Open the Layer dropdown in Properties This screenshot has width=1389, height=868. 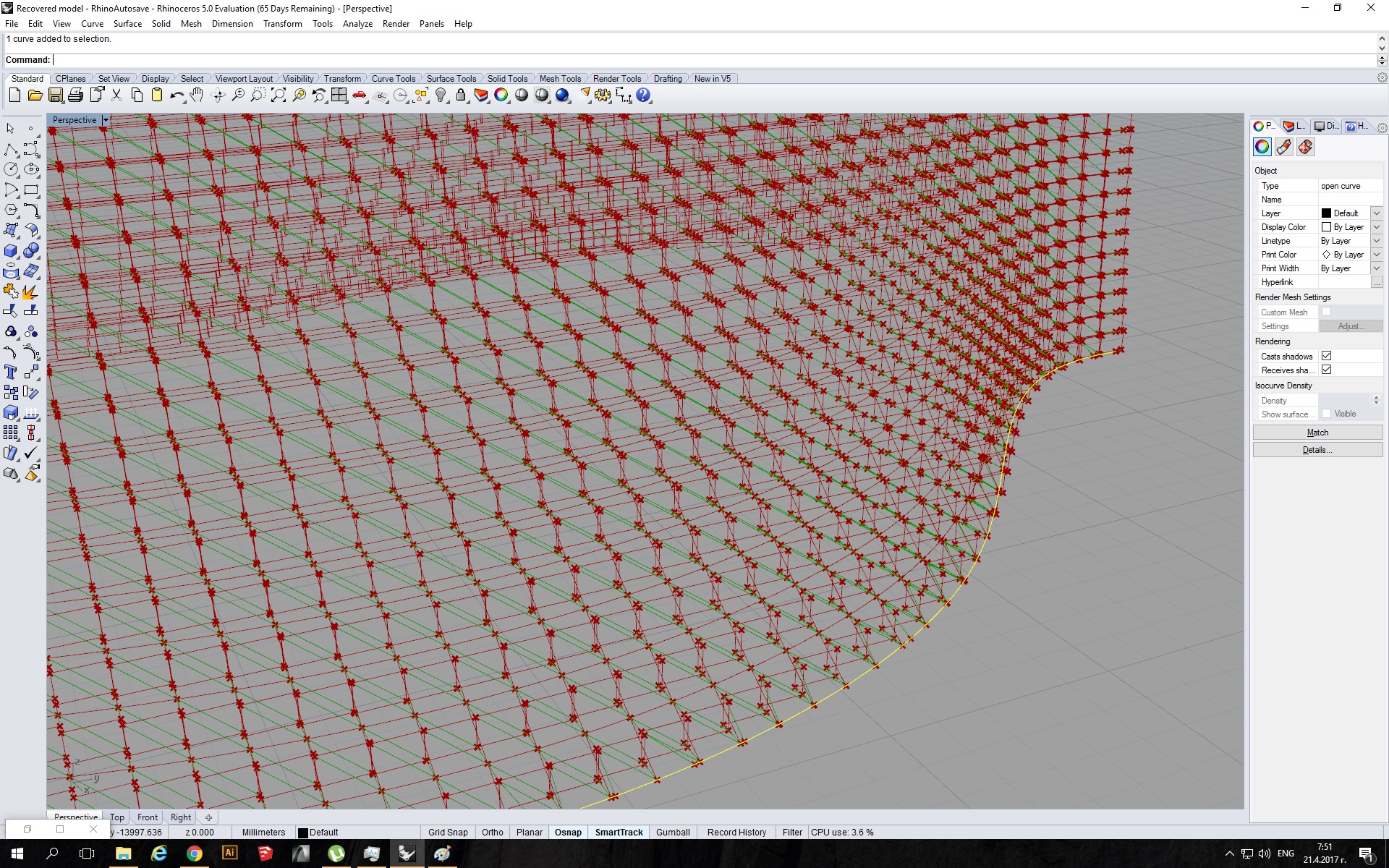1377,213
